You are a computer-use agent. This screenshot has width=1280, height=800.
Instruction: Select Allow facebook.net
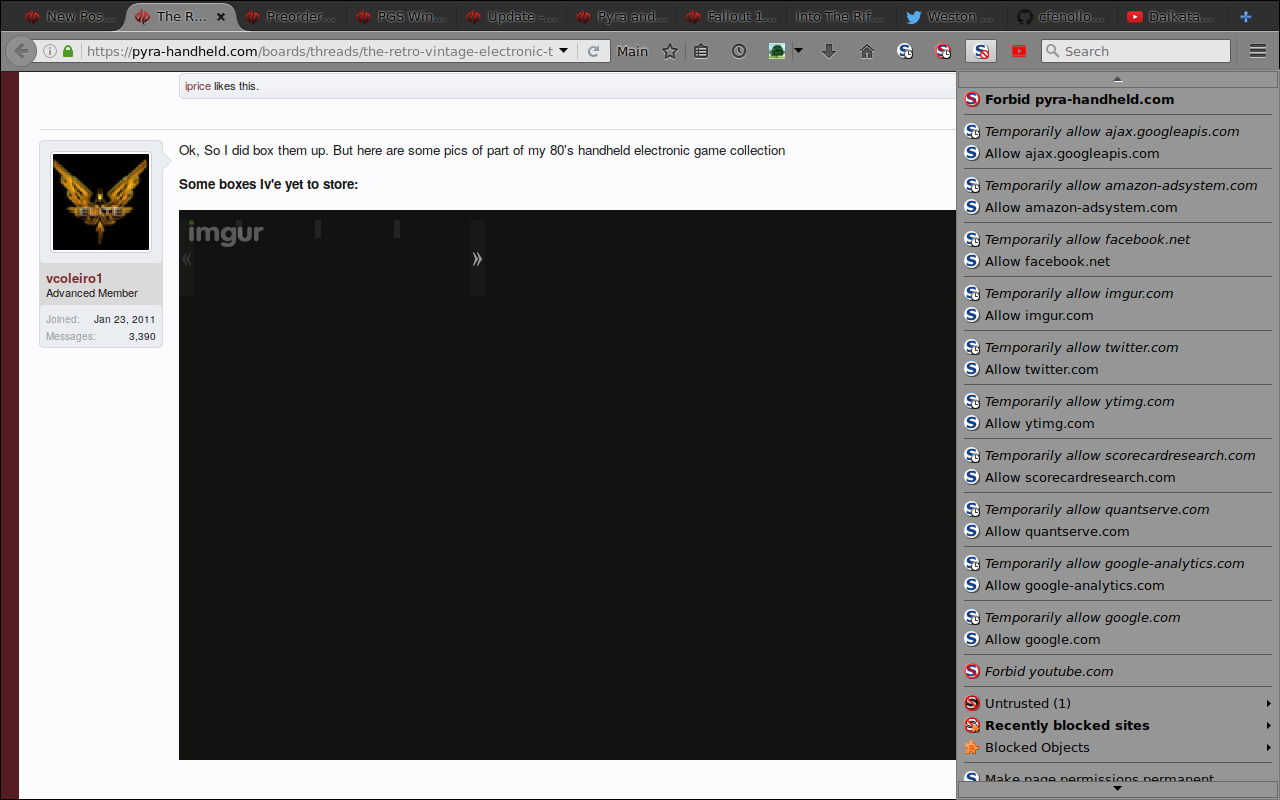(1047, 261)
